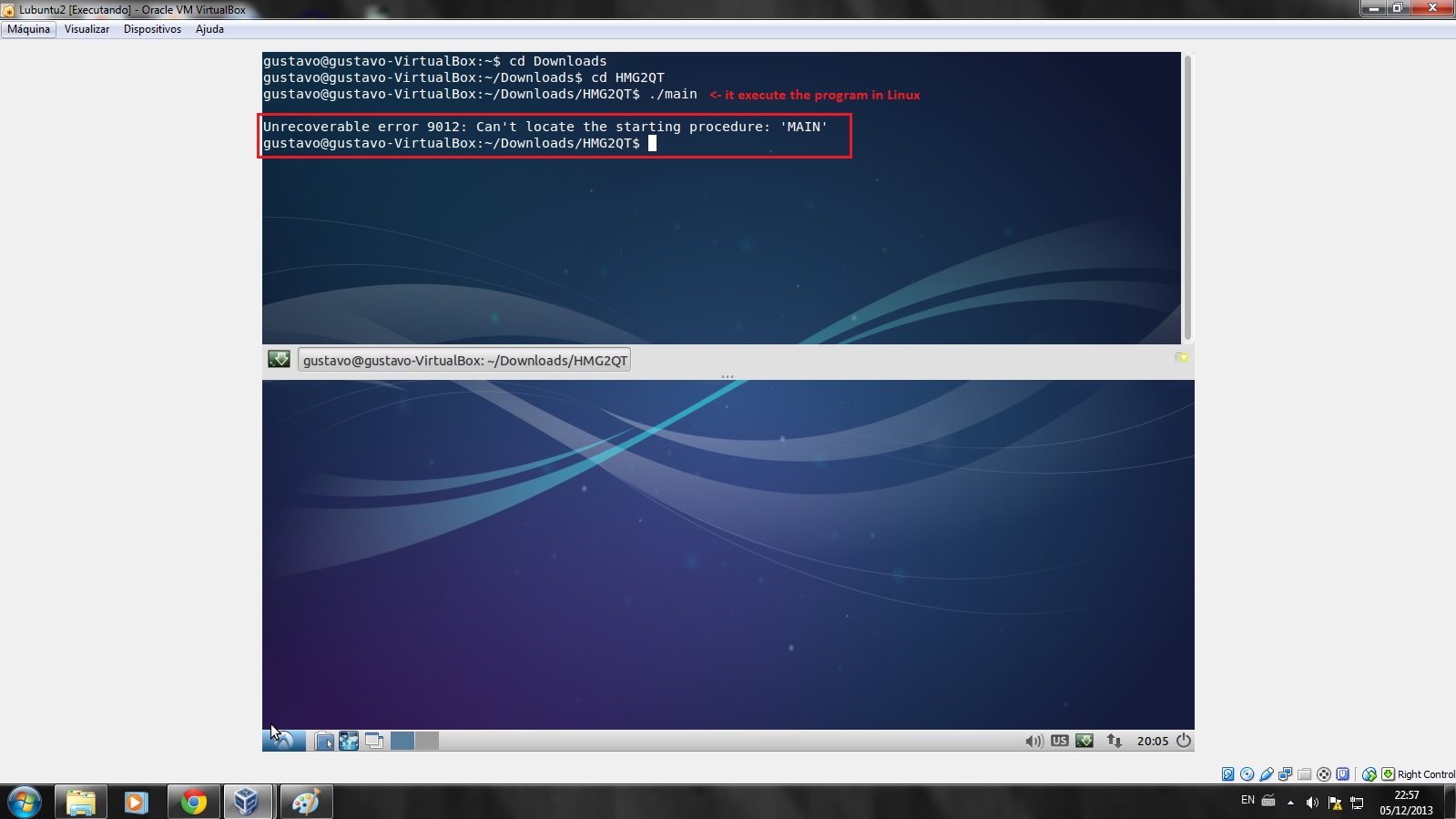Click the new tab star icon at right
The width and height of the screenshot is (1456, 819).
tap(1182, 357)
